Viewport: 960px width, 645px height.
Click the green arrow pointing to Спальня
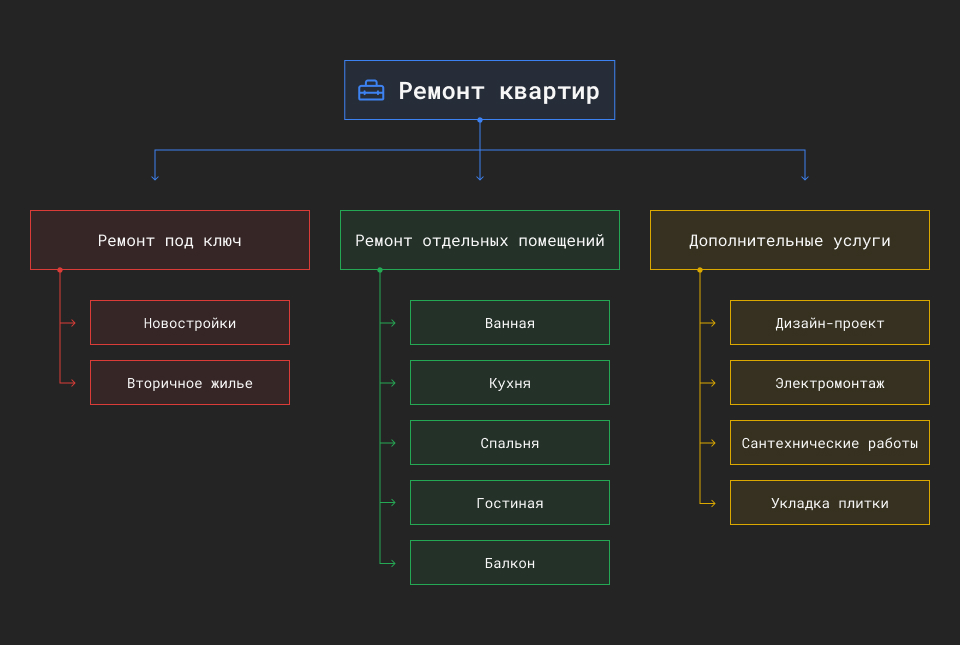click(388, 442)
